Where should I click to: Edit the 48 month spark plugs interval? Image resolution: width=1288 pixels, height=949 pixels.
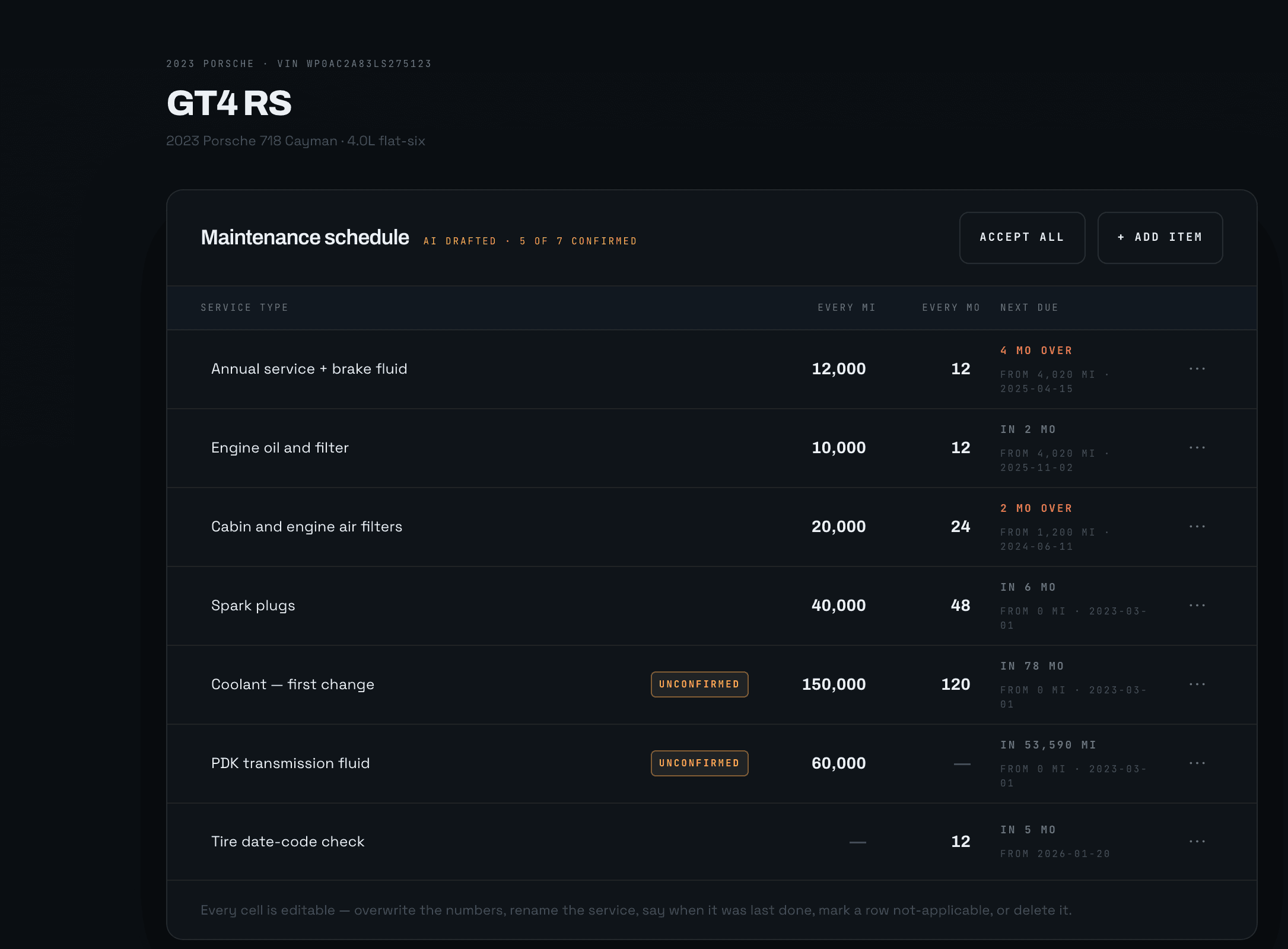point(961,606)
